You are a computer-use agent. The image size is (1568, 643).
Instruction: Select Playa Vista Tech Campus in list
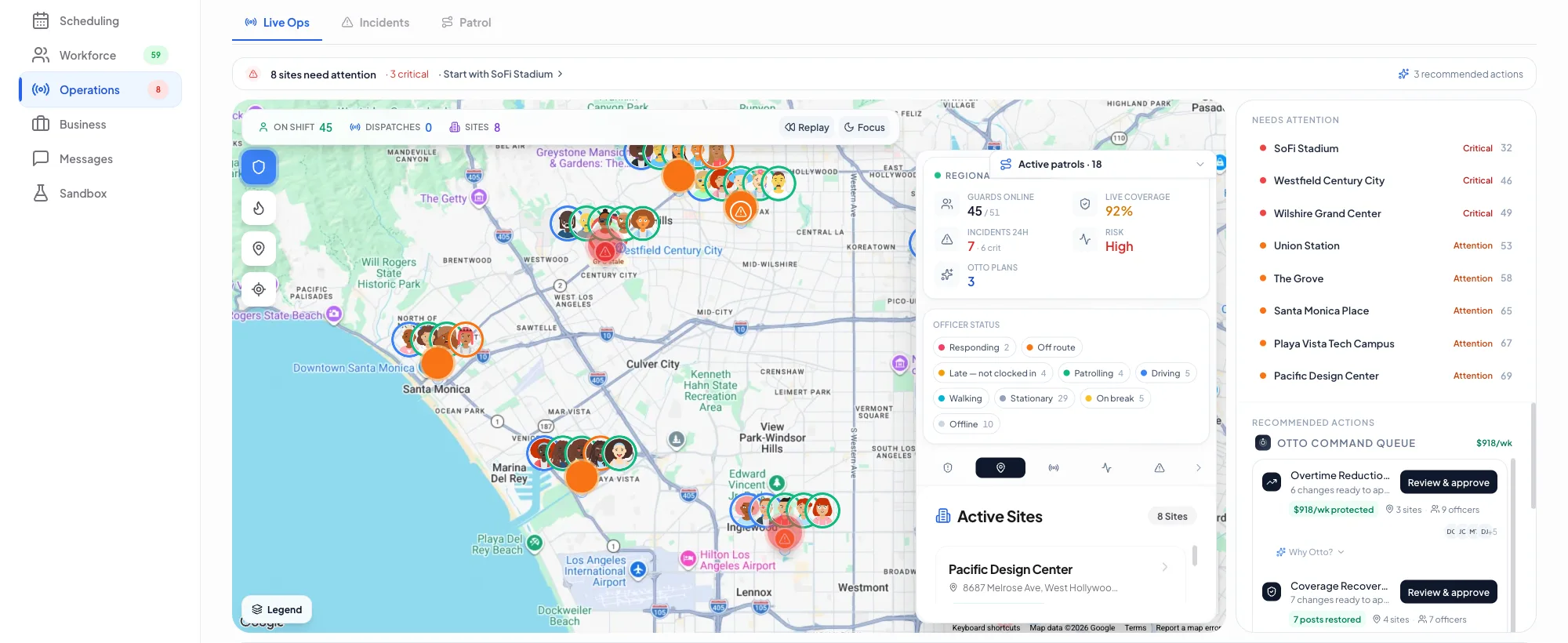coord(1385,343)
